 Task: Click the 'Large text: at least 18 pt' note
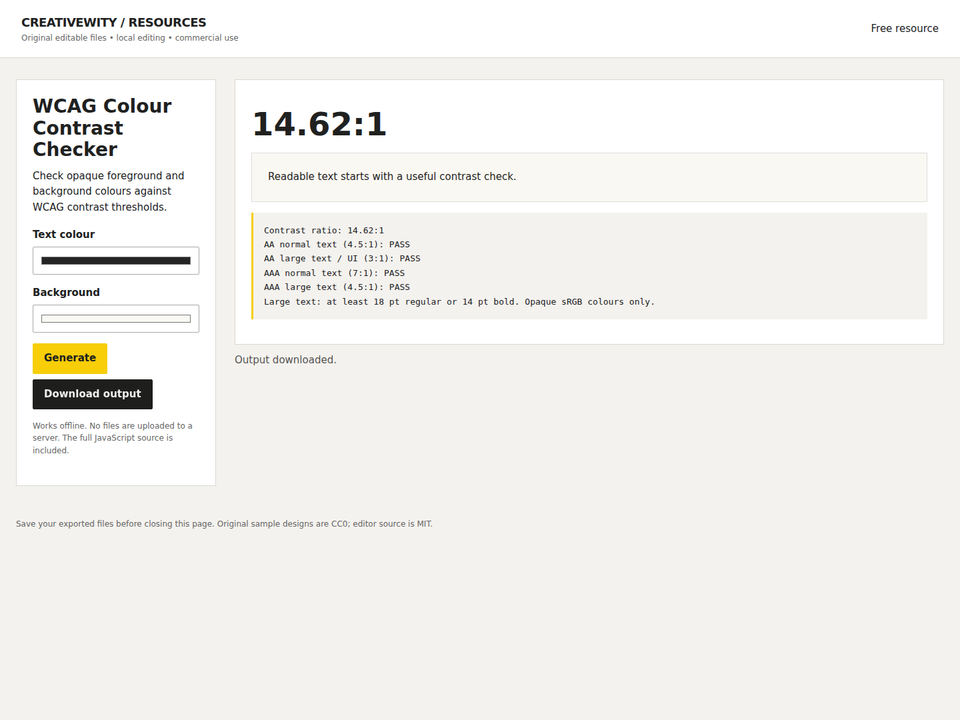pyautogui.click(x=459, y=302)
